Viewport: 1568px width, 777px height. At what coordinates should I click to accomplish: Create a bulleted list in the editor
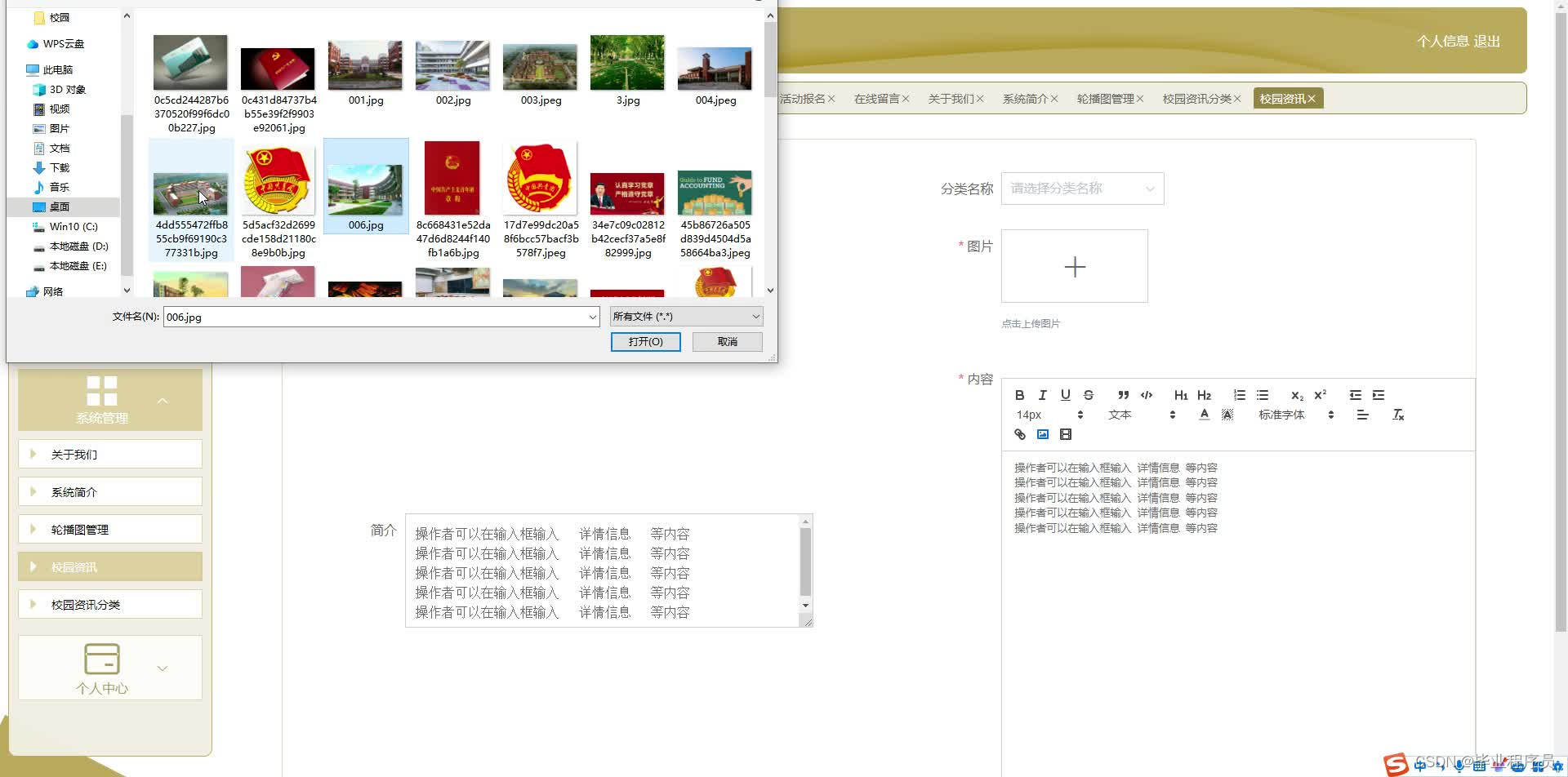(1262, 395)
